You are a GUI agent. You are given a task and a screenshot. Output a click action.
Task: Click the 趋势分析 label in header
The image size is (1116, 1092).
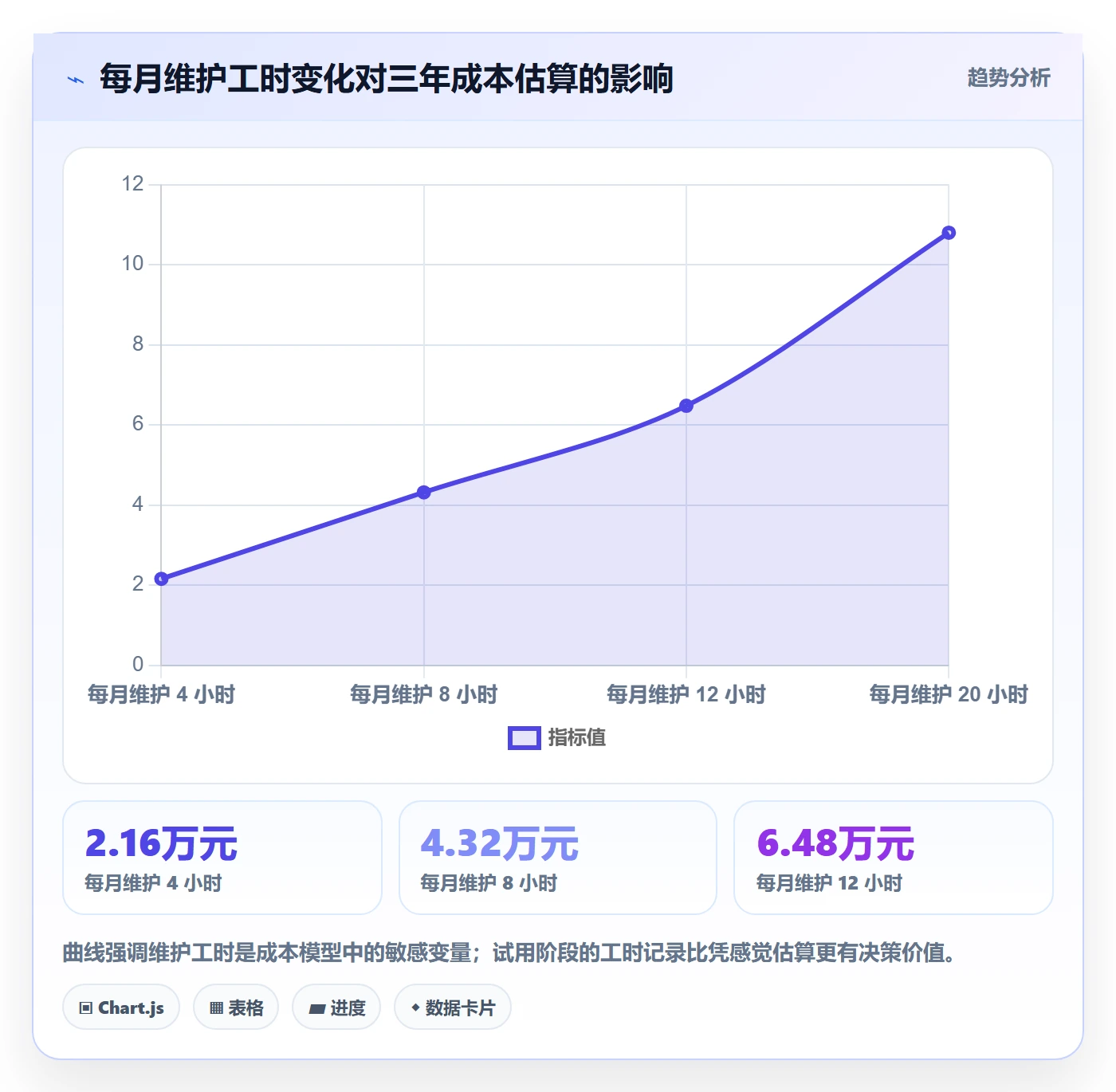coord(1008,77)
